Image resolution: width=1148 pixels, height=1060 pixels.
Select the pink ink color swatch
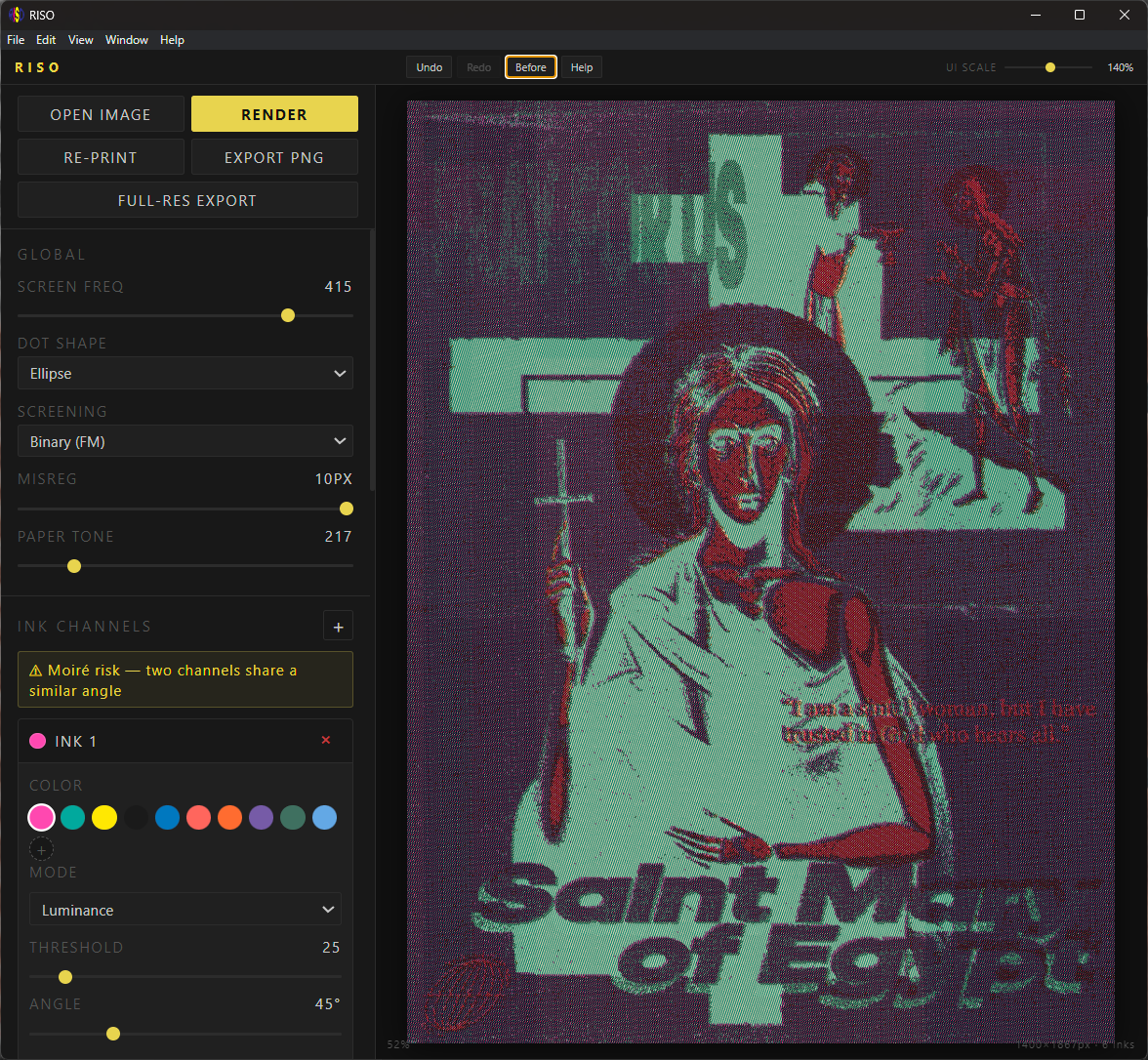[x=42, y=817]
